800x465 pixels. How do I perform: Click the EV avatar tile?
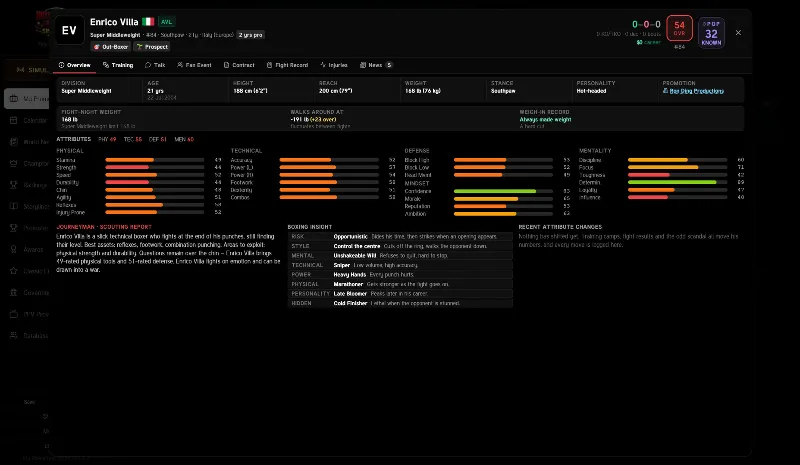click(69, 30)
